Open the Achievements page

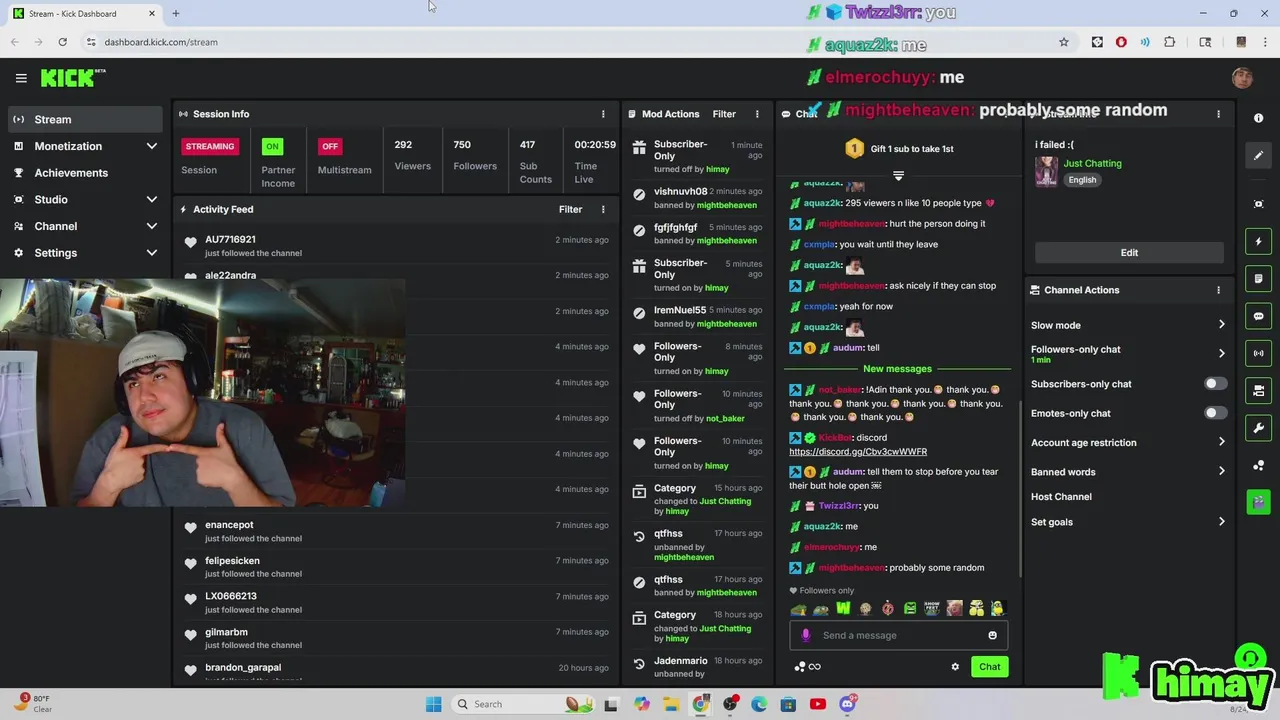pos(85,173)
